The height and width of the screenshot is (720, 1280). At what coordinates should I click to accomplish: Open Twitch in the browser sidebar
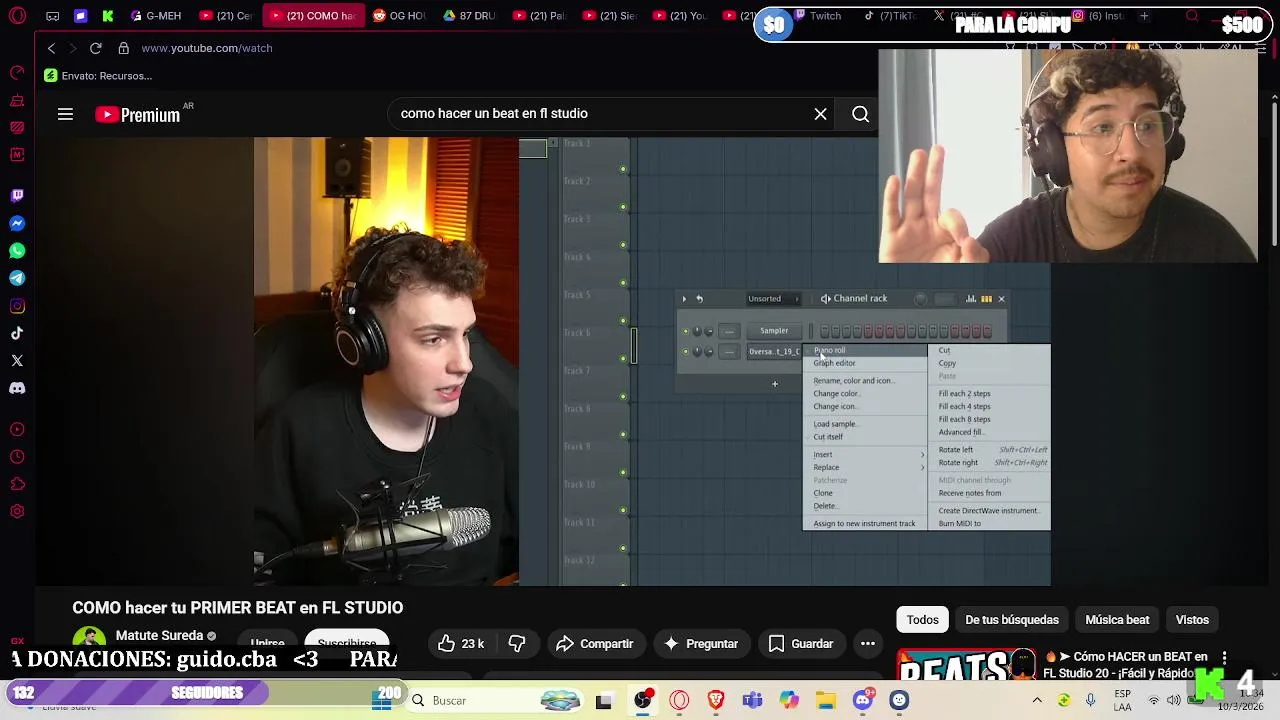(17, 196)
